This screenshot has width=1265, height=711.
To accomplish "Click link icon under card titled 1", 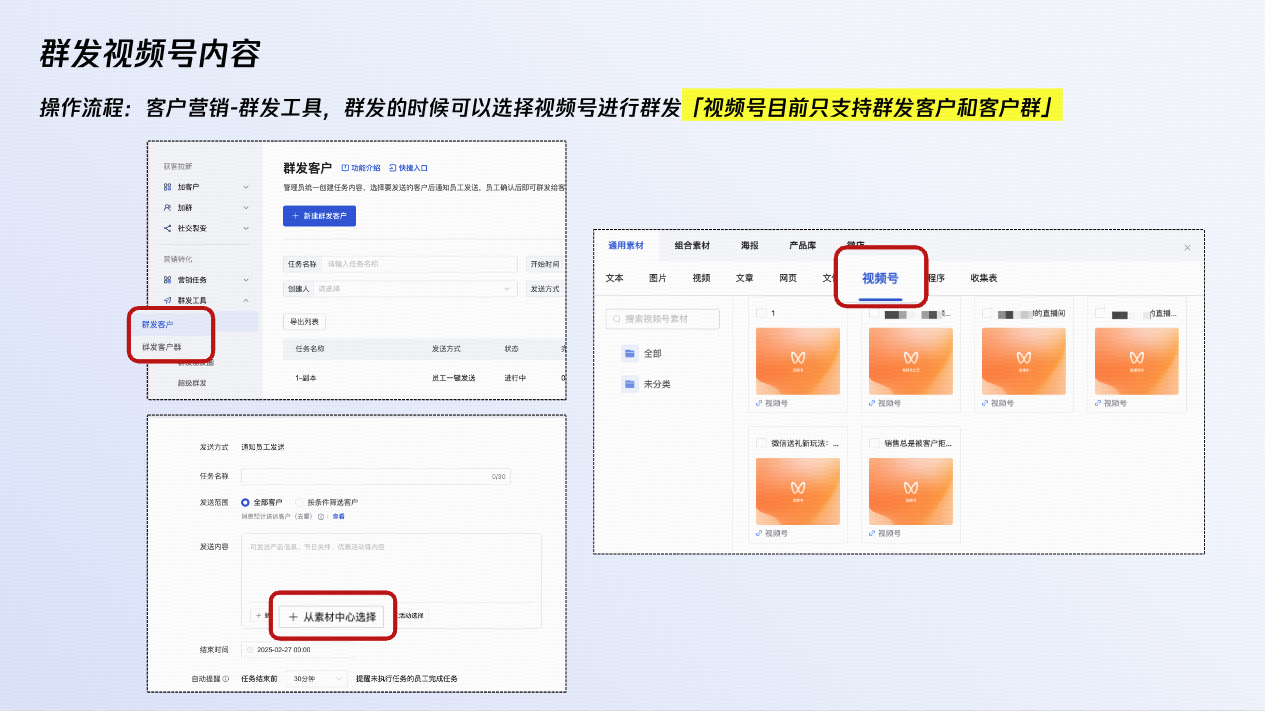I will coord(759,403).
